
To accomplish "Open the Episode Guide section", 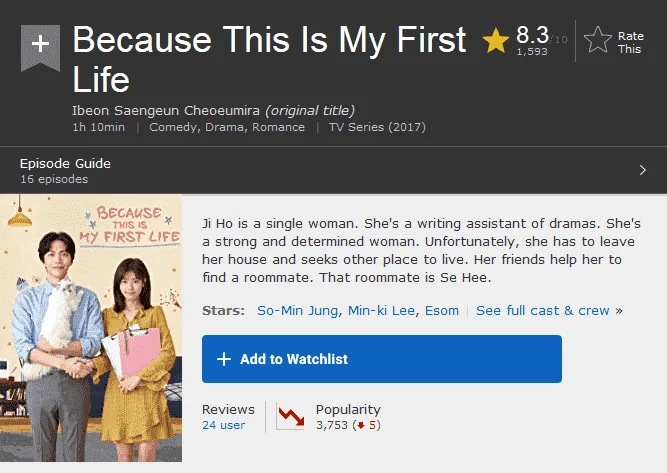I will point(65,163).
